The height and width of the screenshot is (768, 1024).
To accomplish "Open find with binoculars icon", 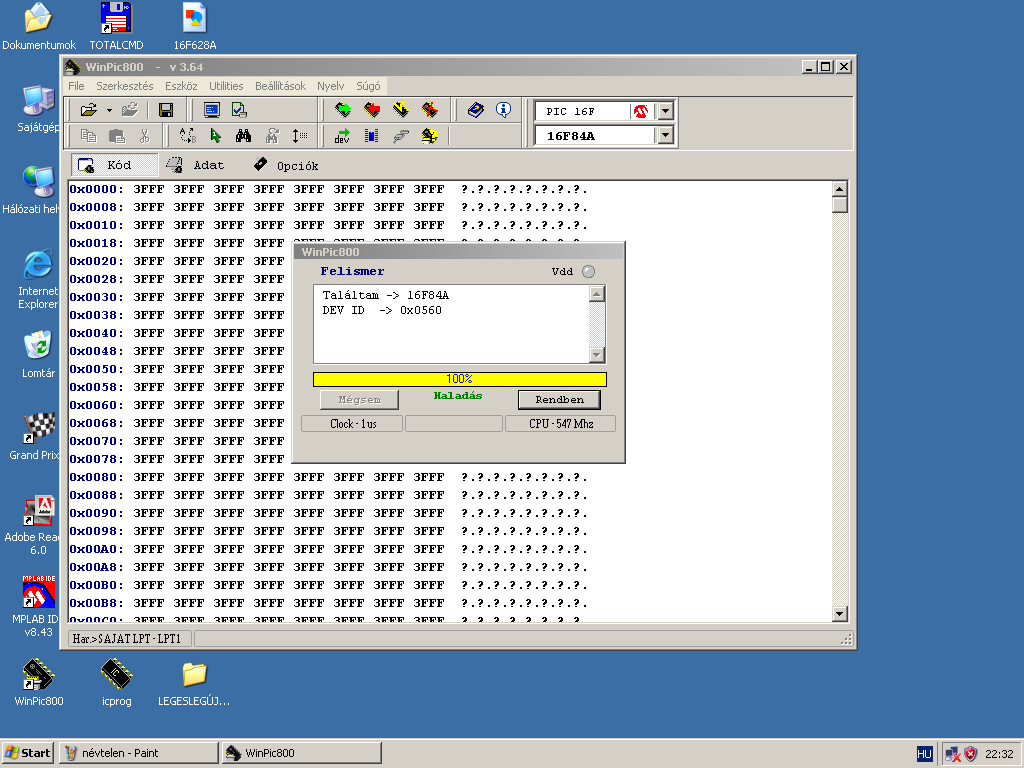I will (244, 136).
